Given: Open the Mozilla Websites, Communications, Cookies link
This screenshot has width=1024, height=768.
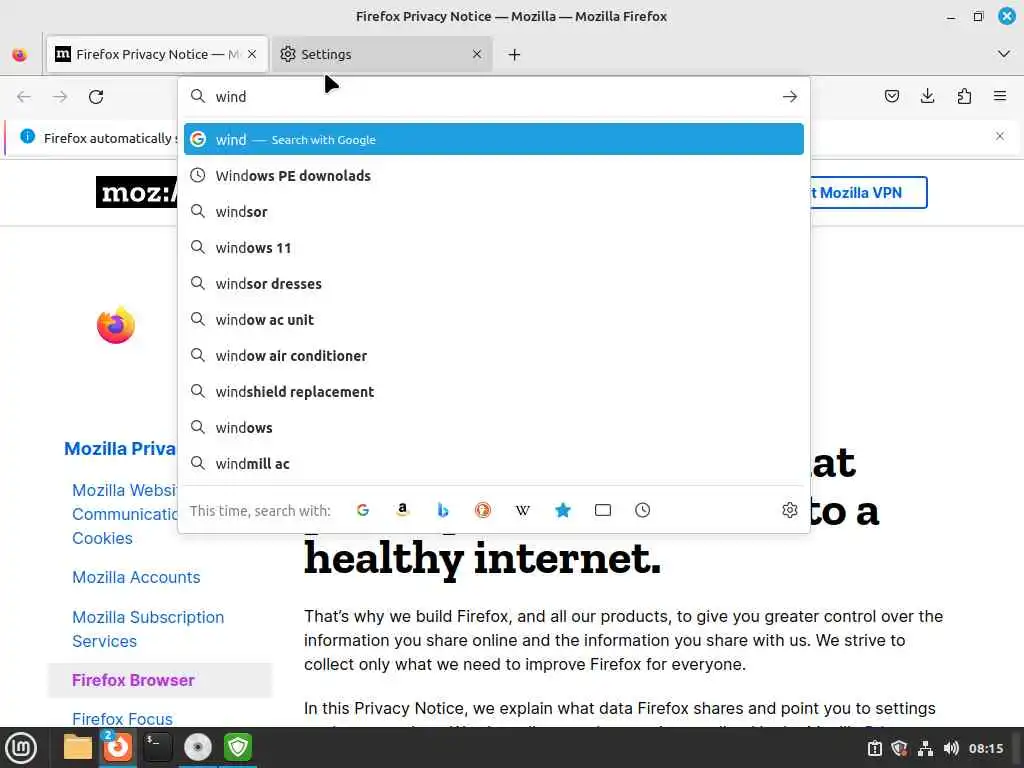Looking at the screenshot, I should point(124,514).
